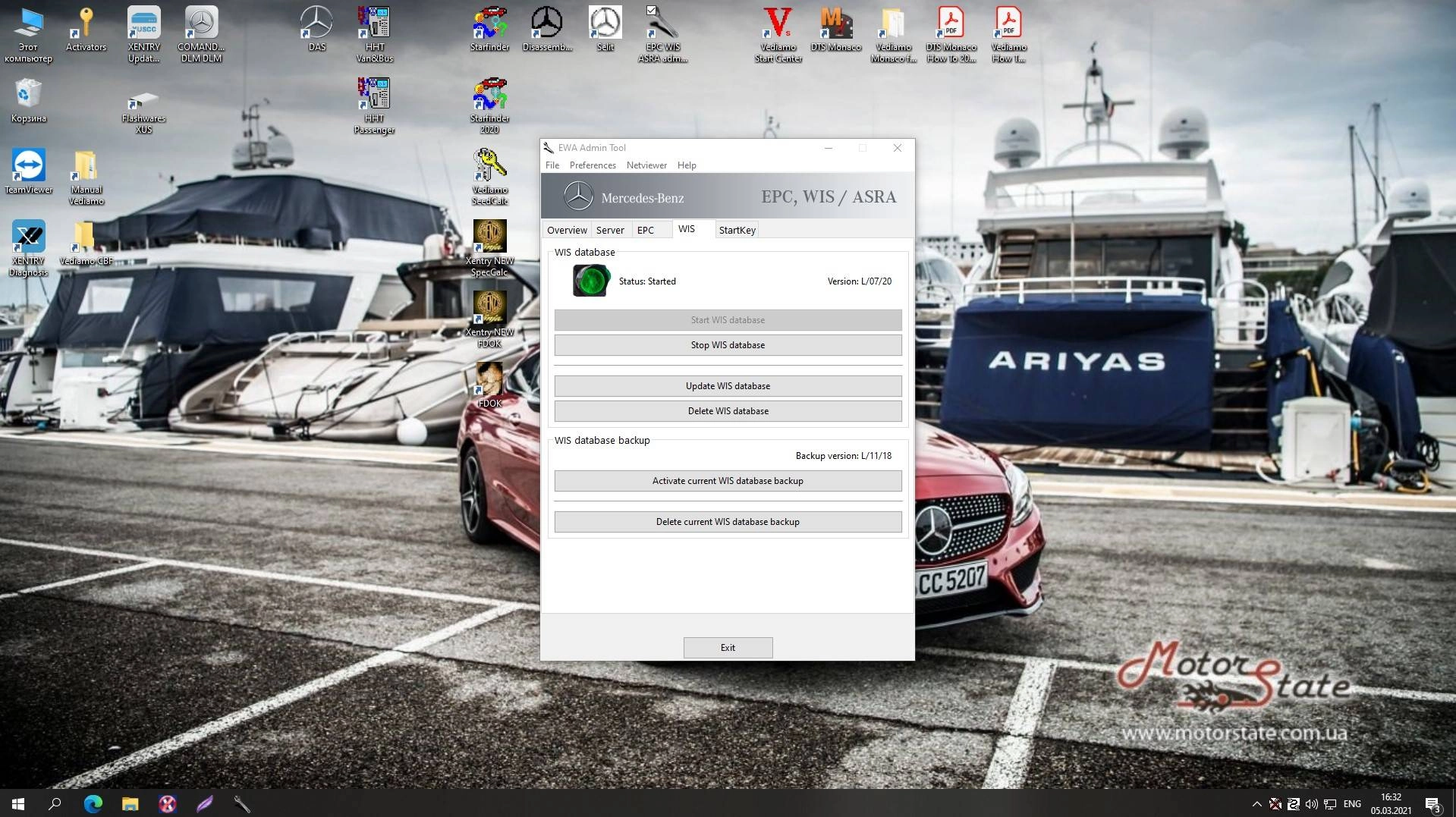The width and height of the screenshot is (1456, 817).
Task: Open Vediamo CBF folder
Action: click(86, 243)
